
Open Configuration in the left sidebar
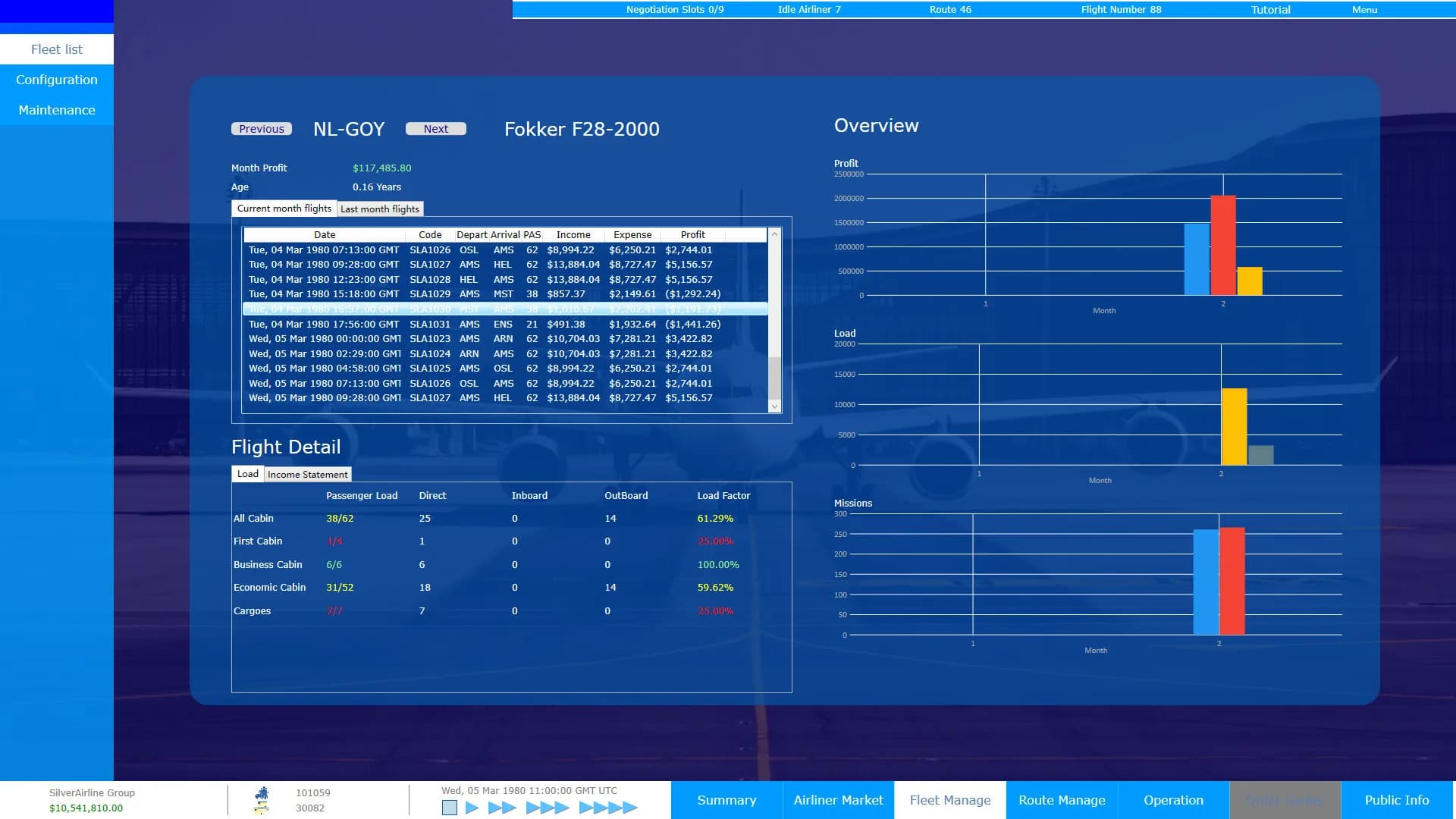pos(57,80)
